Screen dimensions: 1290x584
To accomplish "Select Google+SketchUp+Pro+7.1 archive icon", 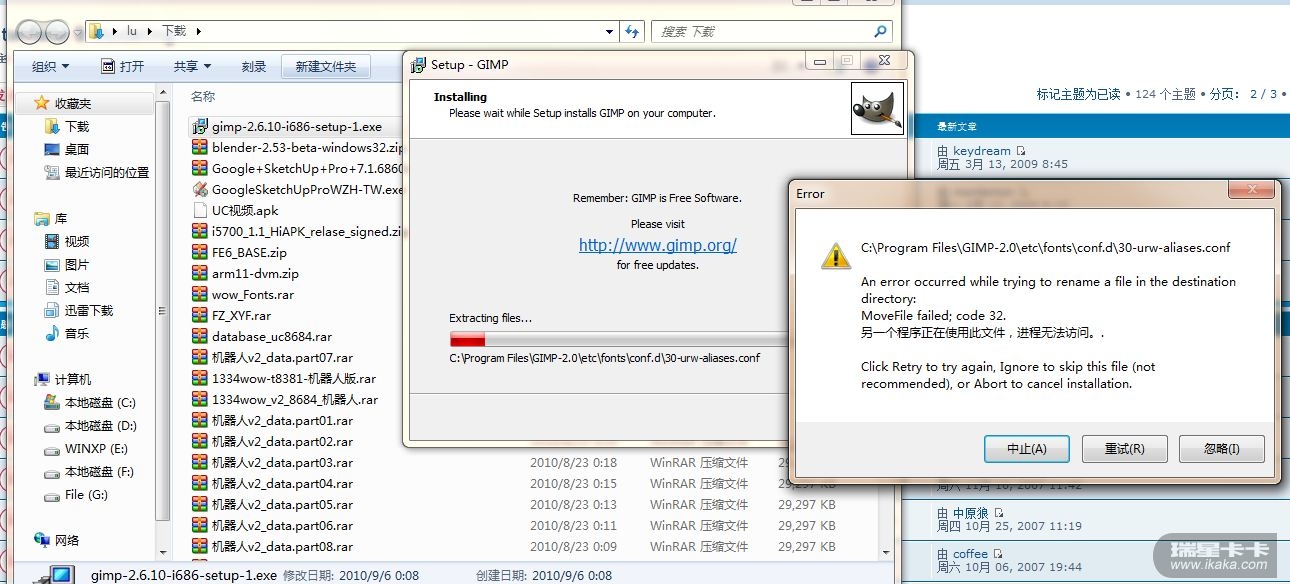I will coord(200,169).
